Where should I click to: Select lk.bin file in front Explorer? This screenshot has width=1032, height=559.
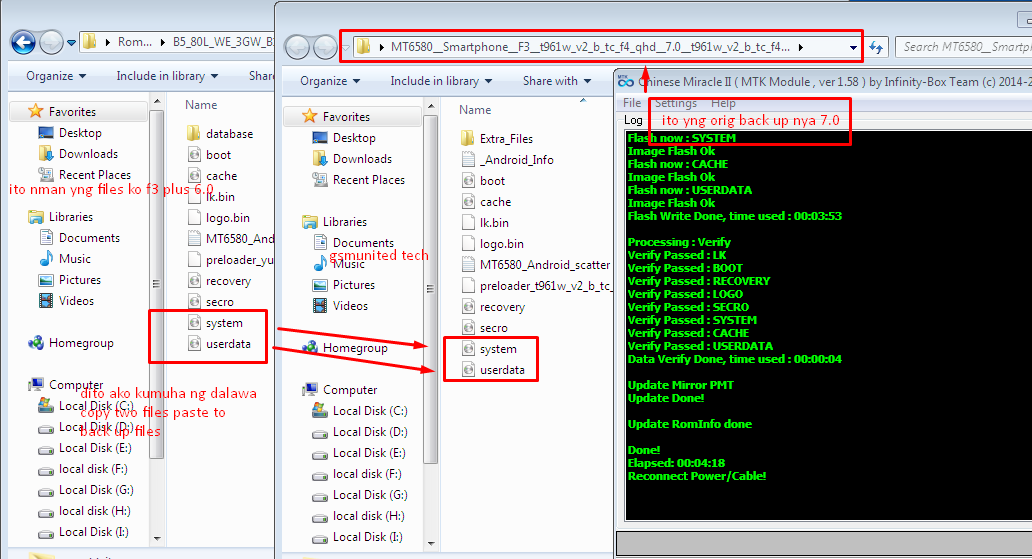(486, 223)
